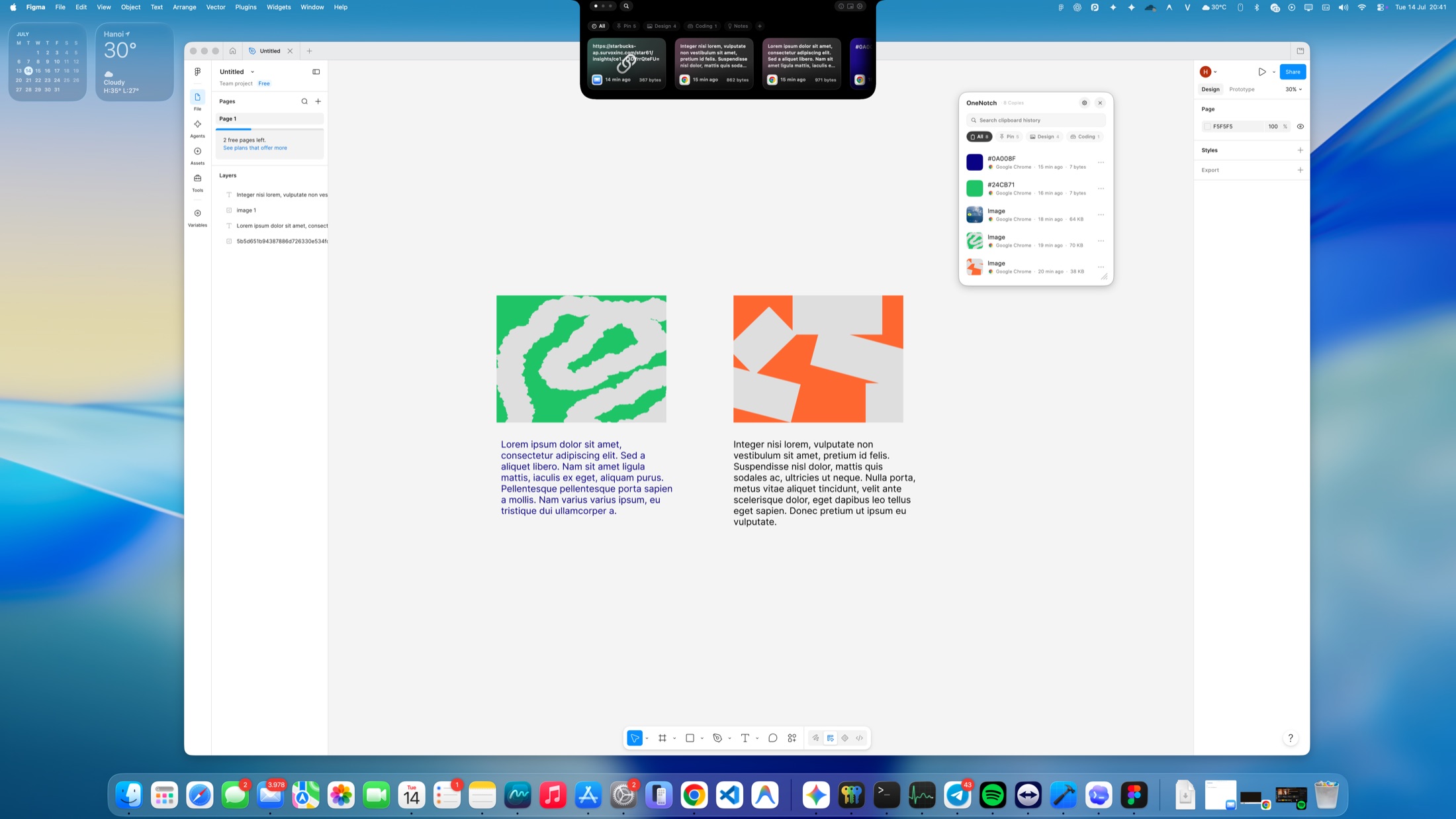This screenshot has height=819, width=1456.
Task: Edit the page opacity 100 field
Action: click(1273, 126)
